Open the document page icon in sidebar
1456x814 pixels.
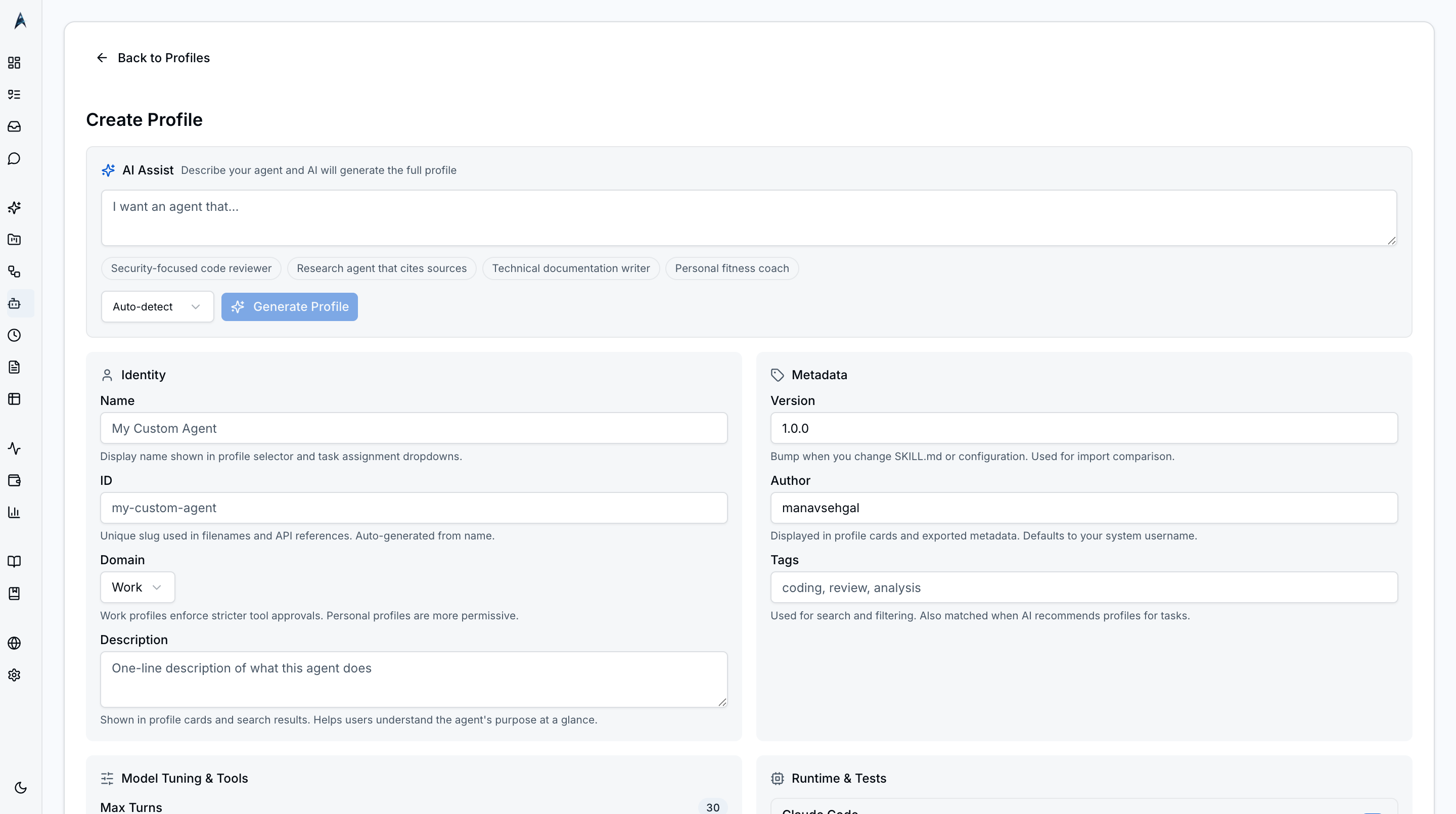[x=14, y=368]
